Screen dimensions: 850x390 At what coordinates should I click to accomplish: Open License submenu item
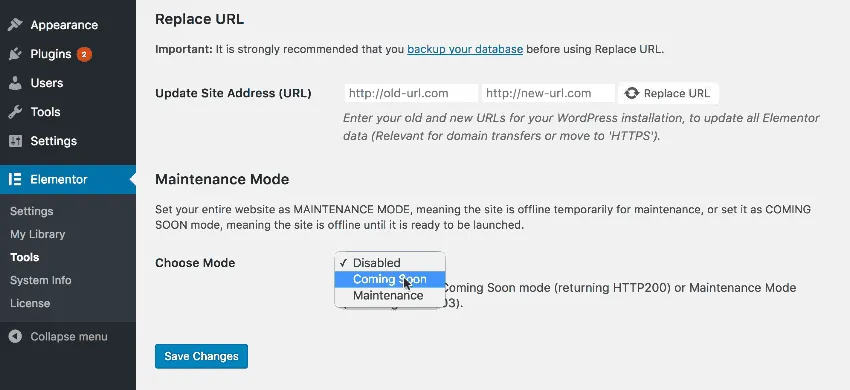click(30, 303)
